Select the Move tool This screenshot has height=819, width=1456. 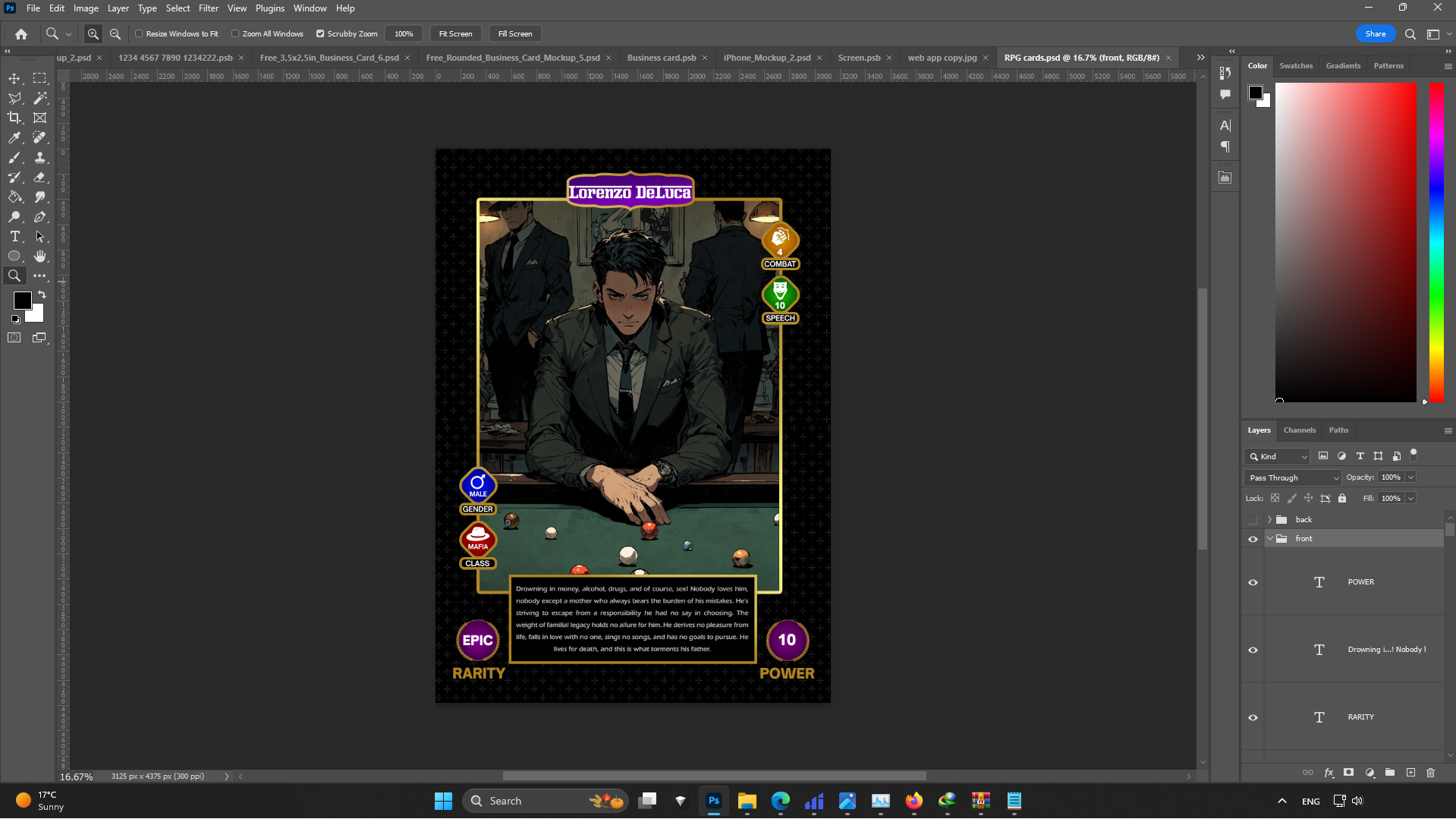point(14,78)
